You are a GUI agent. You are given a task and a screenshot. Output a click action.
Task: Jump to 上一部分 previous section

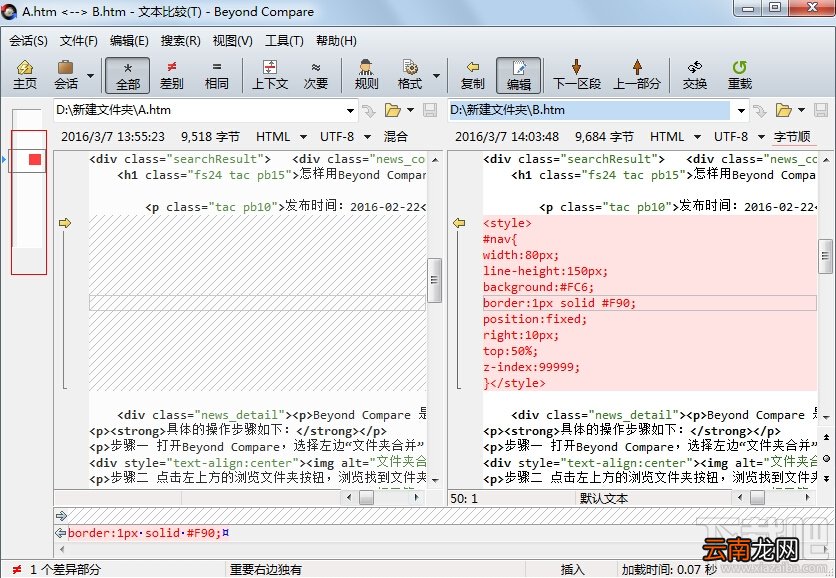(637, 75)
